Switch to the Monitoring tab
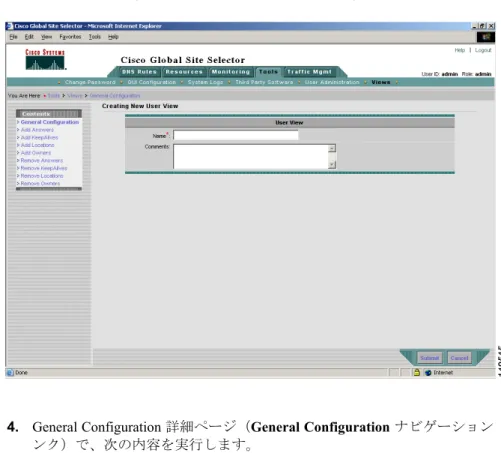The width and height of the screenshot is (501, 453). click(231, 72)
